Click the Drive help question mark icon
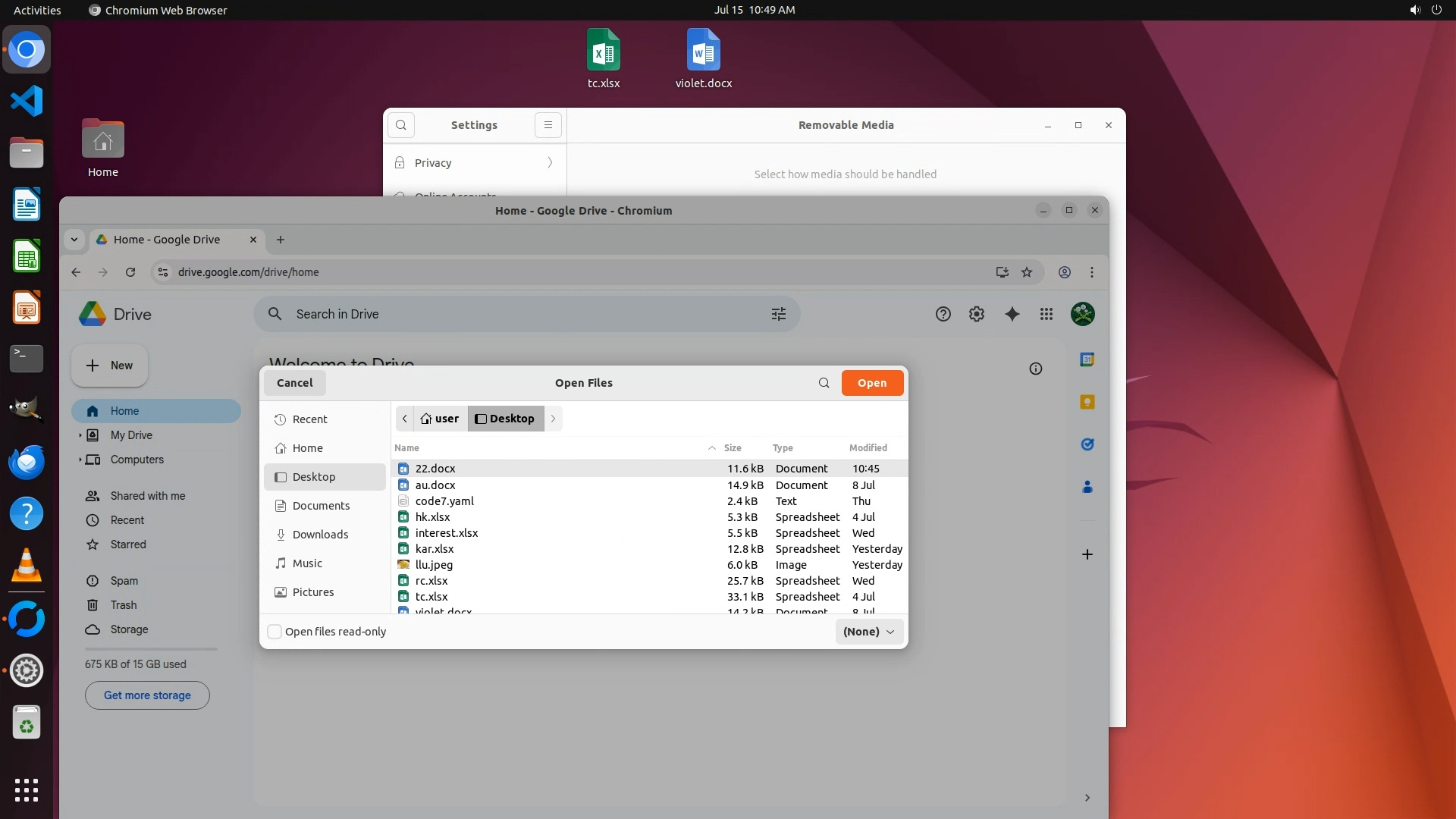1456x819 pixels. (x=943, y=314)
